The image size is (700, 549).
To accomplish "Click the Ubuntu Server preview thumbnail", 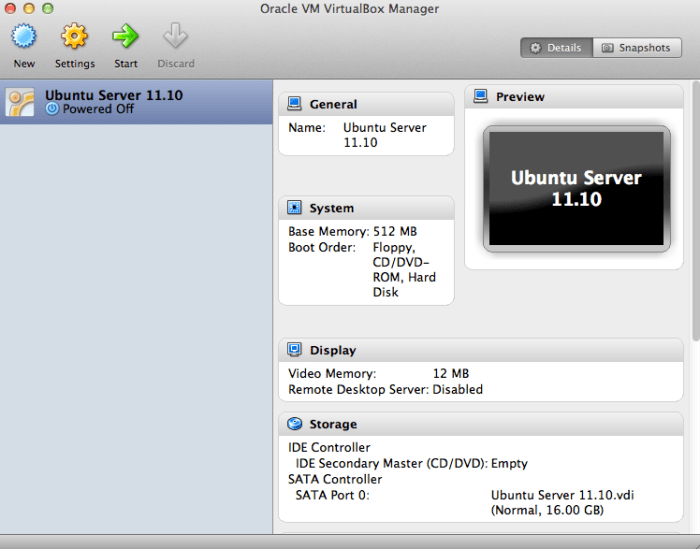I will tap(576, 188).
